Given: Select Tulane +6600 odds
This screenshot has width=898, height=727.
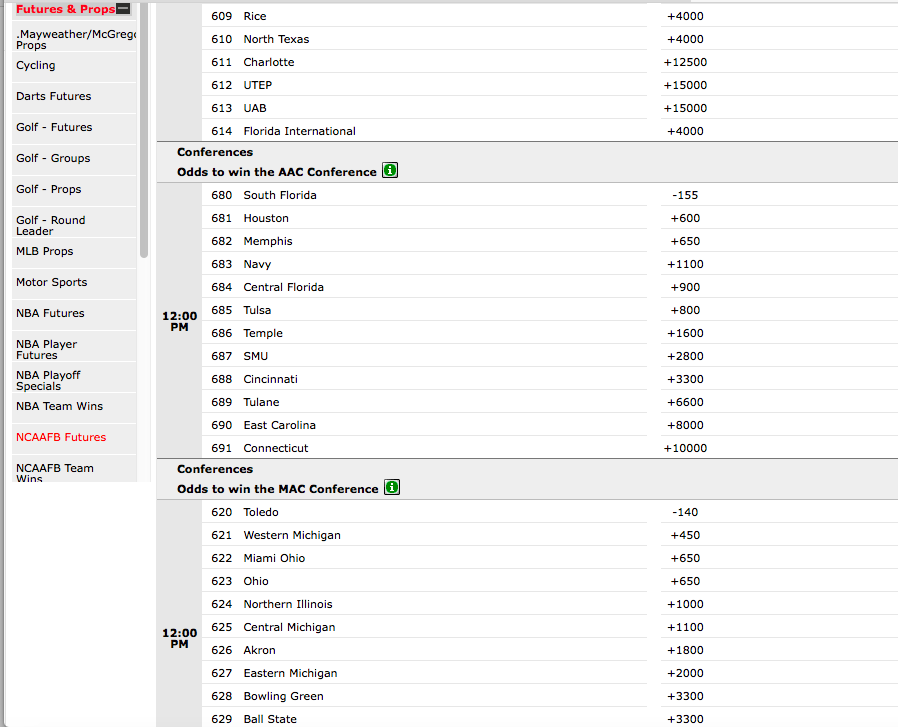Looking at the screenshot, I should tap(685, 402).
